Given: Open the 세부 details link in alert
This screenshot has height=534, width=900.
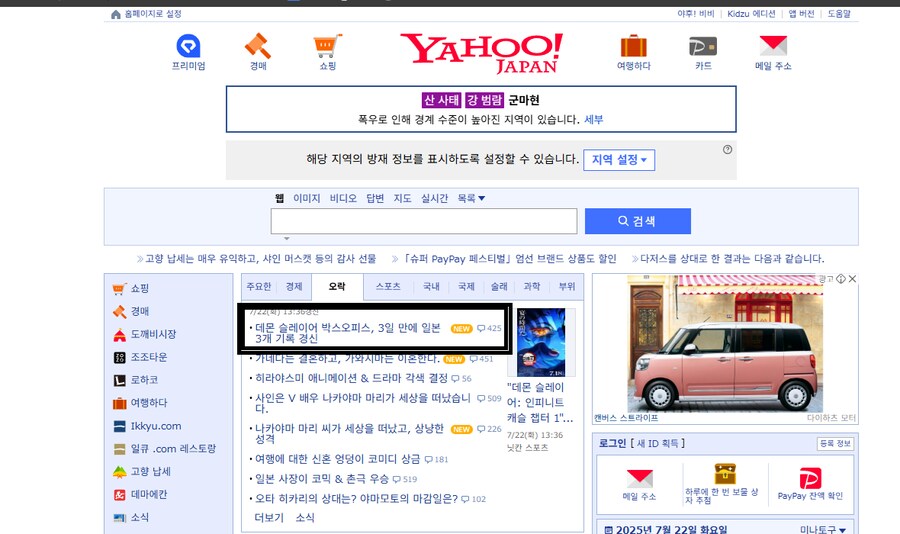Looking at the screenshot, I should (x=593, y=119).
